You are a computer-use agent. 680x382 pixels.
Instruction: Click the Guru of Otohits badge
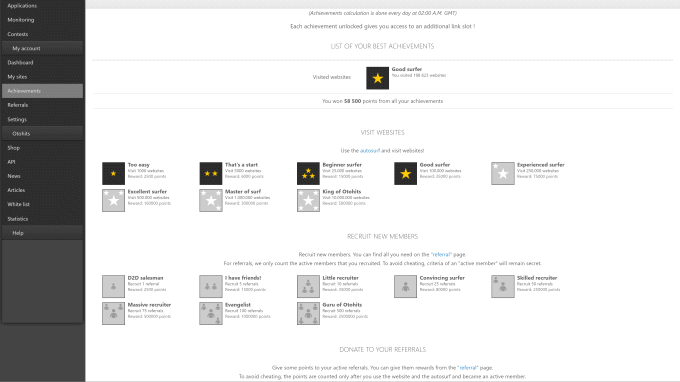[308, 313]
